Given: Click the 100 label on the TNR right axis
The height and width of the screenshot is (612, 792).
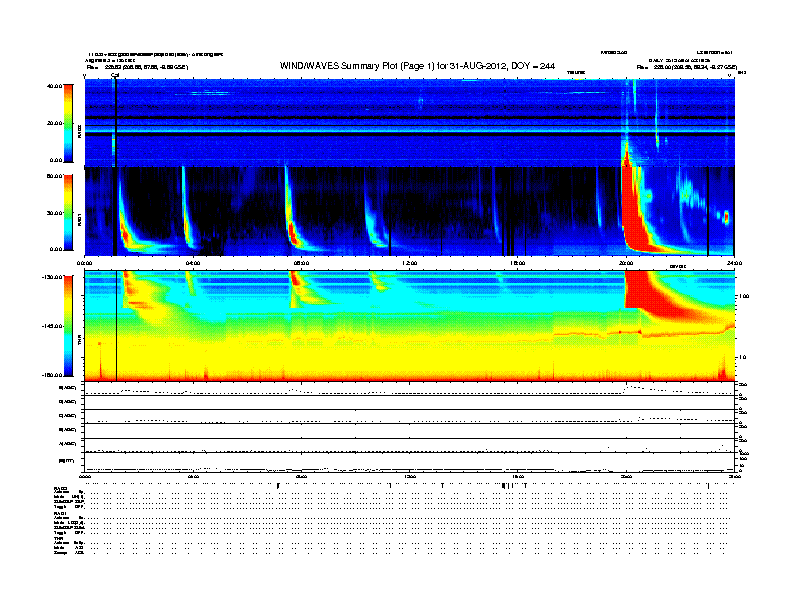Looking at the screenshot, I should click(744, 296).
